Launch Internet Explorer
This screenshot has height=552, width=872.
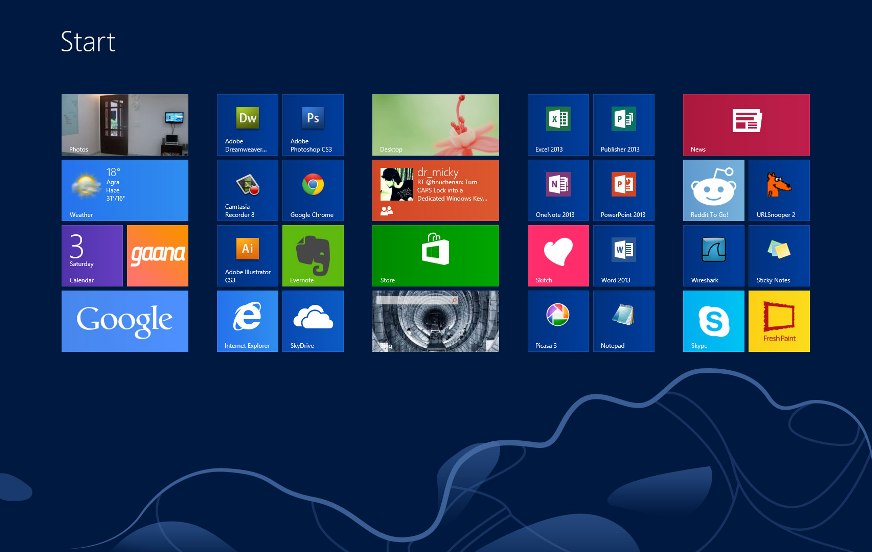point(247,321)
